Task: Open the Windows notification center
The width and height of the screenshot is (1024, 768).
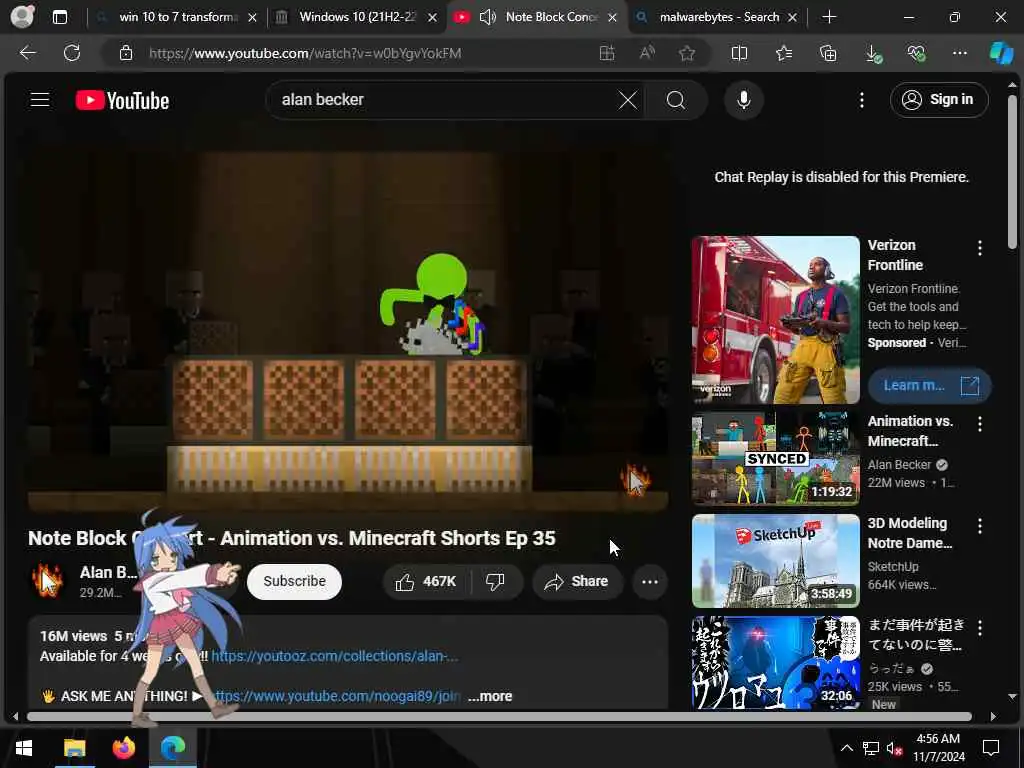Action: click(x=991, y=748)
